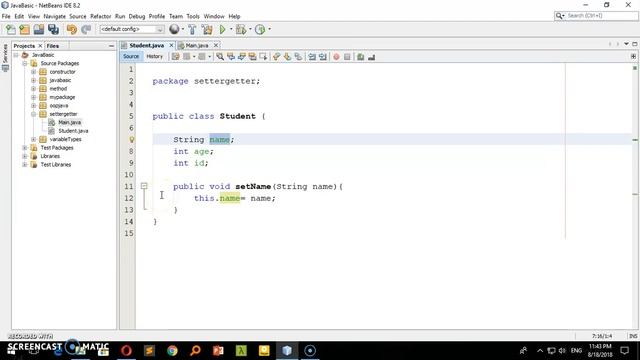Click the Profile Project clock icon
This screenshot has height=360, width=640.
(x=260, y=29)
